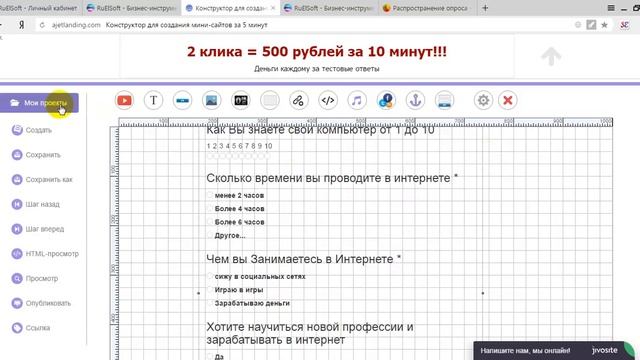Click the up arrow in the banner
This screenshot has width=640, height=360.
click(551, 56)
